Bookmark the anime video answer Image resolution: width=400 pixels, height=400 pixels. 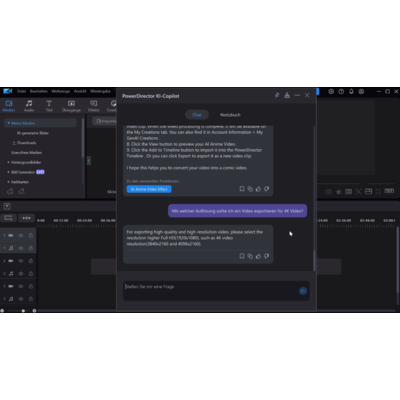[242, 189]
